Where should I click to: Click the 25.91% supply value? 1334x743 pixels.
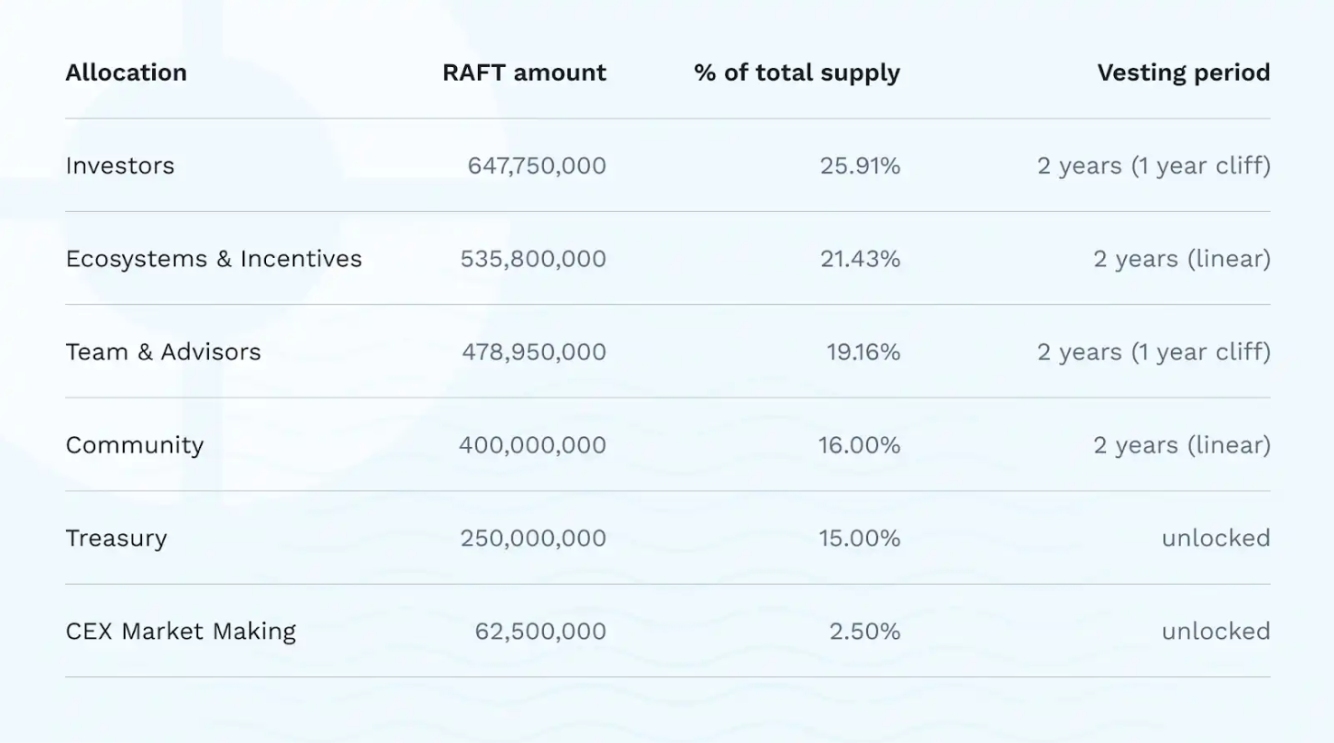858,165
